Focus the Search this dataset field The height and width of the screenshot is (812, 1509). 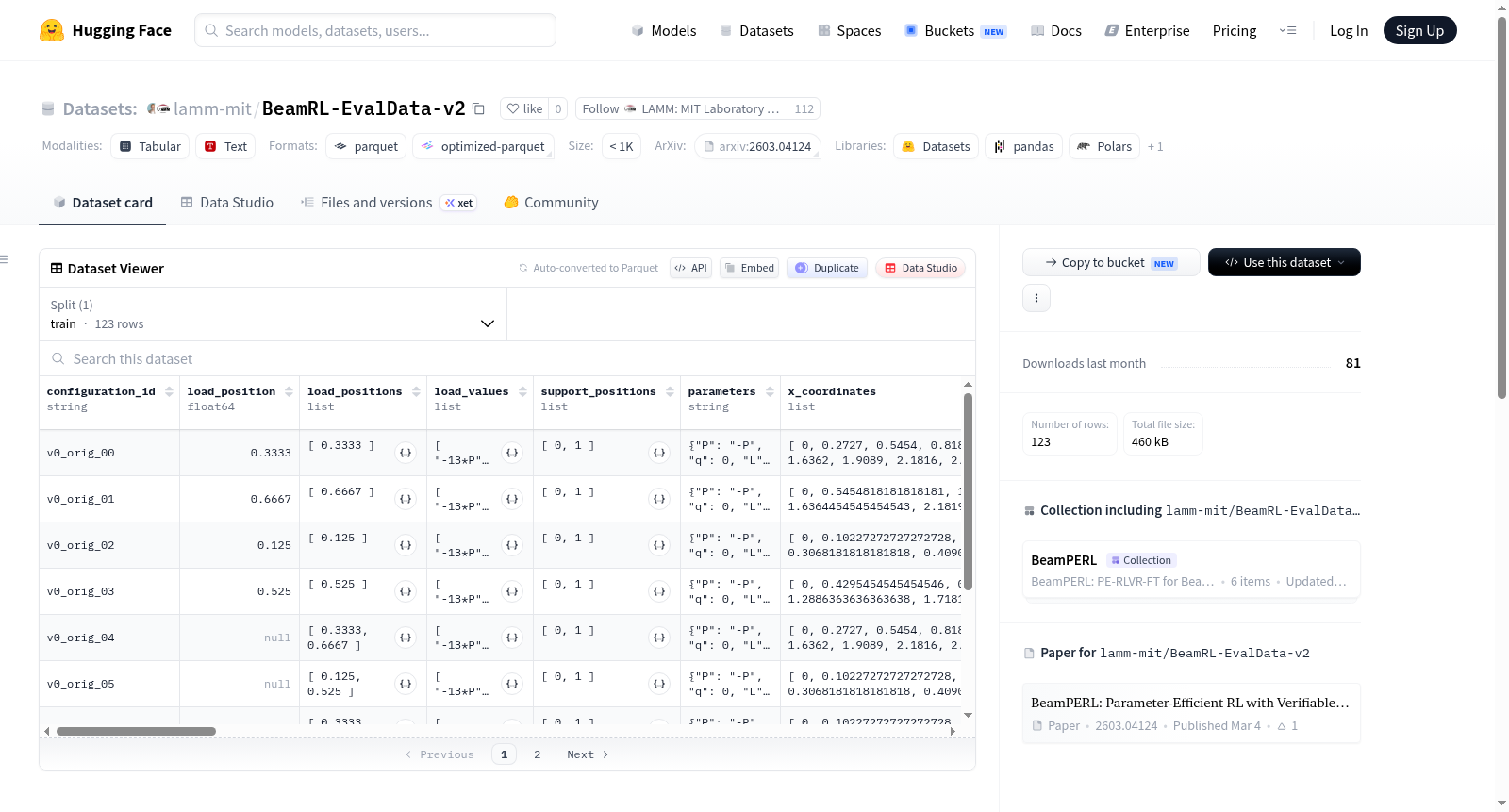pyautogui.click(x=507, y=358)
